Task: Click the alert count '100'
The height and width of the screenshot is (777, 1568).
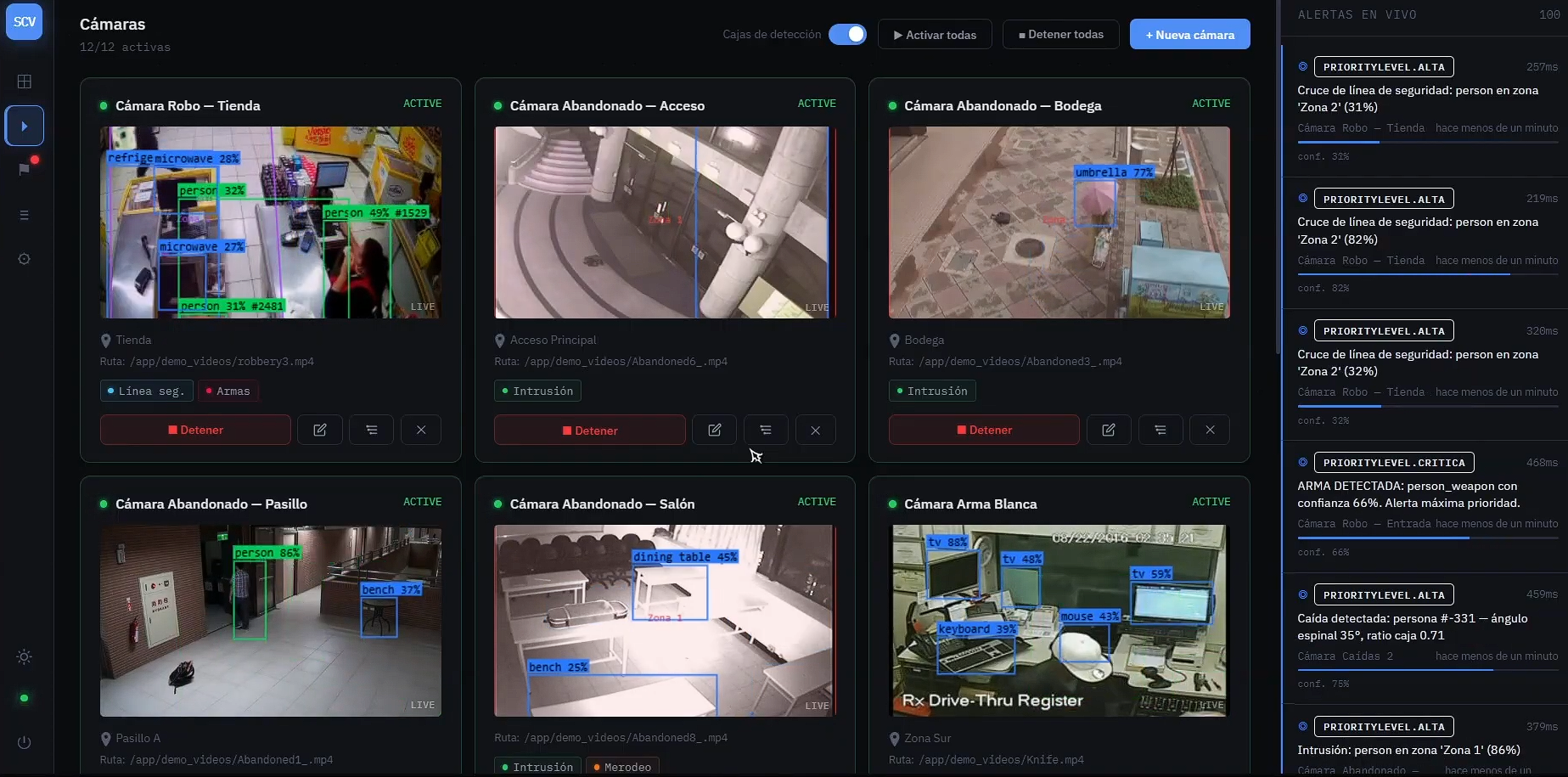Action: click(1549, 14)
